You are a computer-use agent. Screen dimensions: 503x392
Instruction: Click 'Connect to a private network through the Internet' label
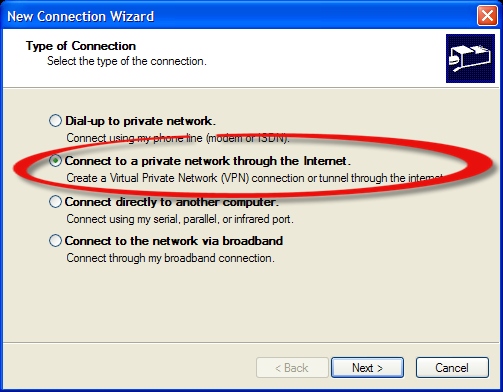208,161
